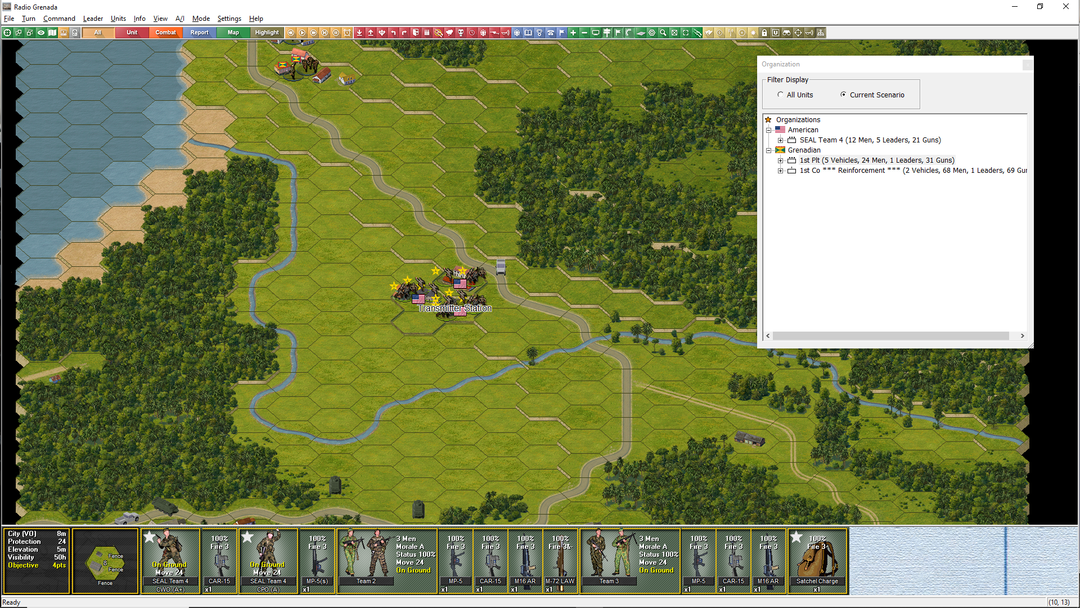
Task: Select SEAL Team 4 CWO leader card
Action: (170, 561)
